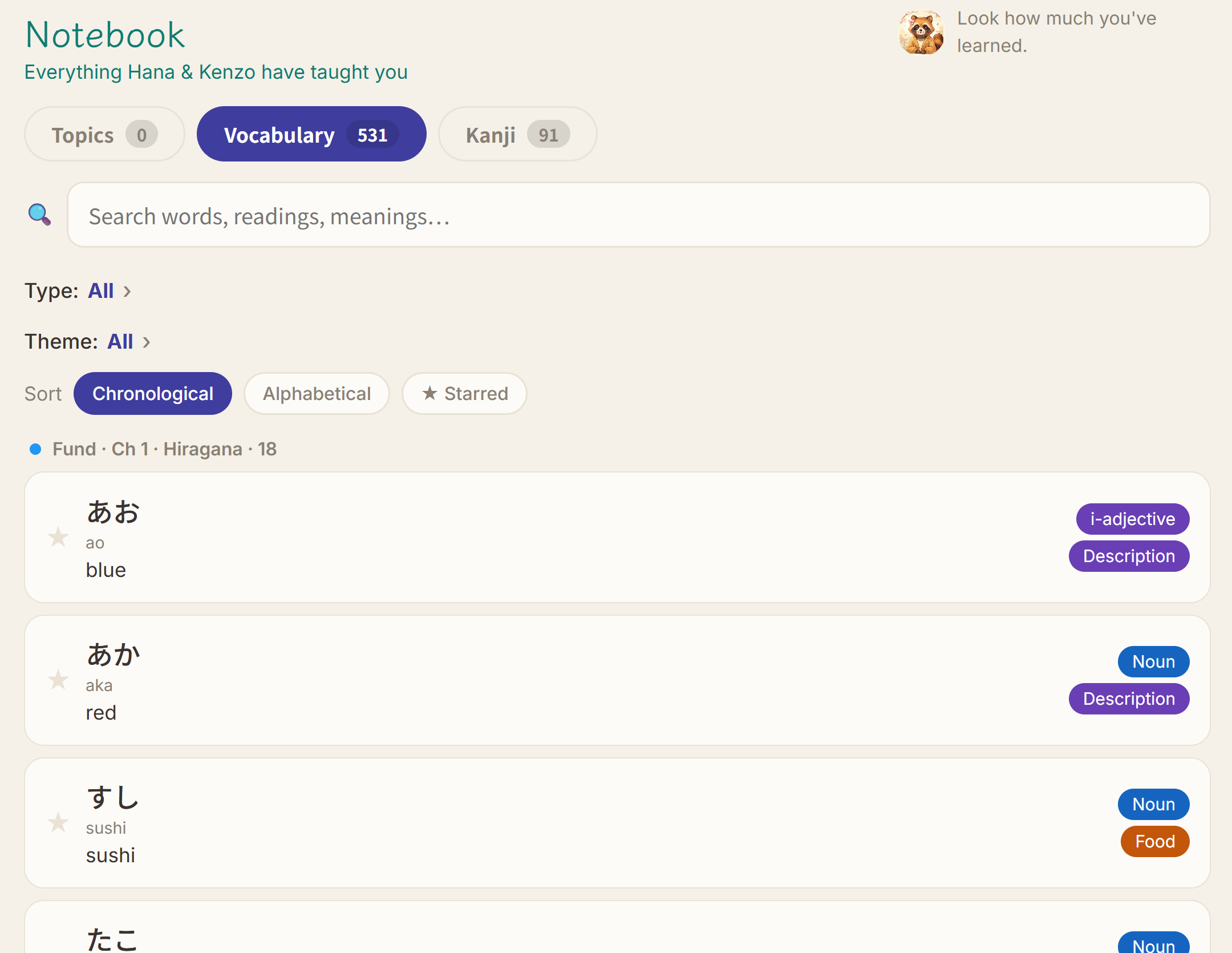1232x953 pixels.
Task: Click the 91 kanji count badge
Action: (x=548, y=135)
